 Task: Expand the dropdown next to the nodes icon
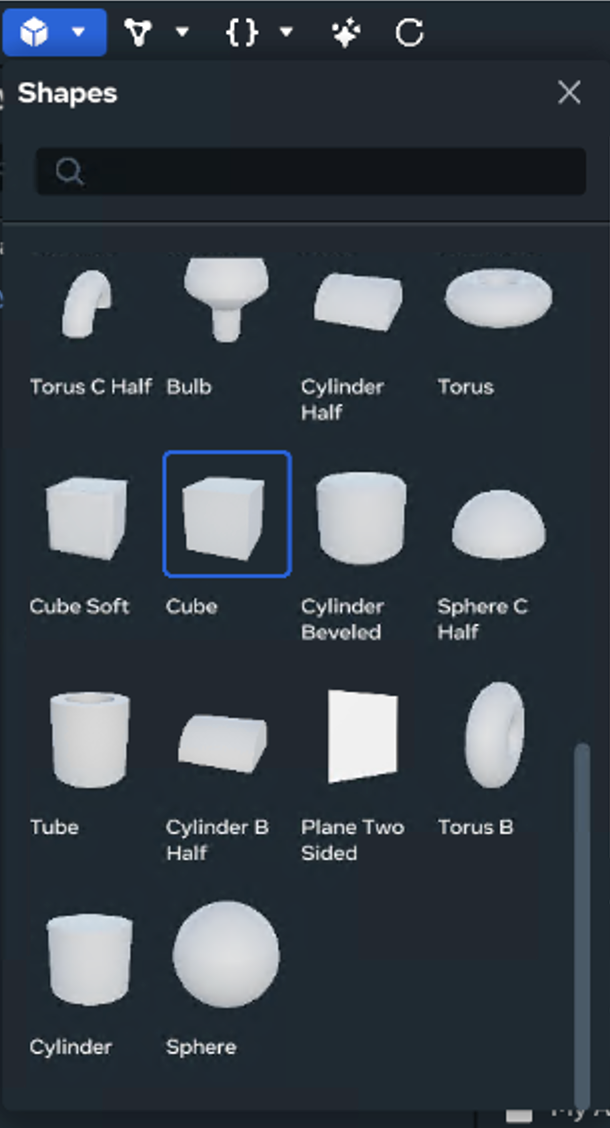(x=183, y=32)
